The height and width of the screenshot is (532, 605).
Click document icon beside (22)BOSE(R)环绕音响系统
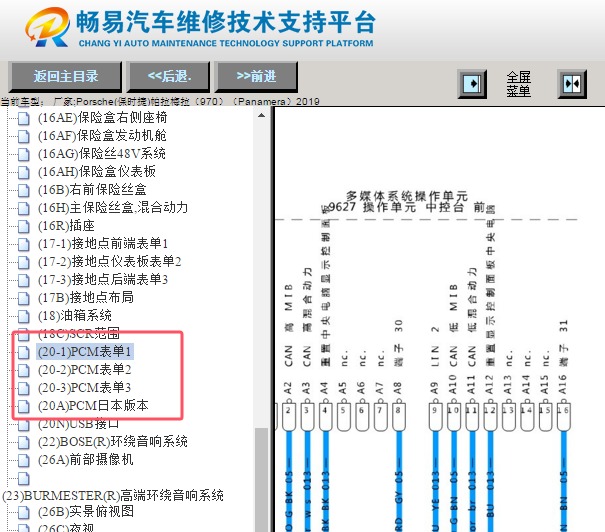[x=24, y=442]
